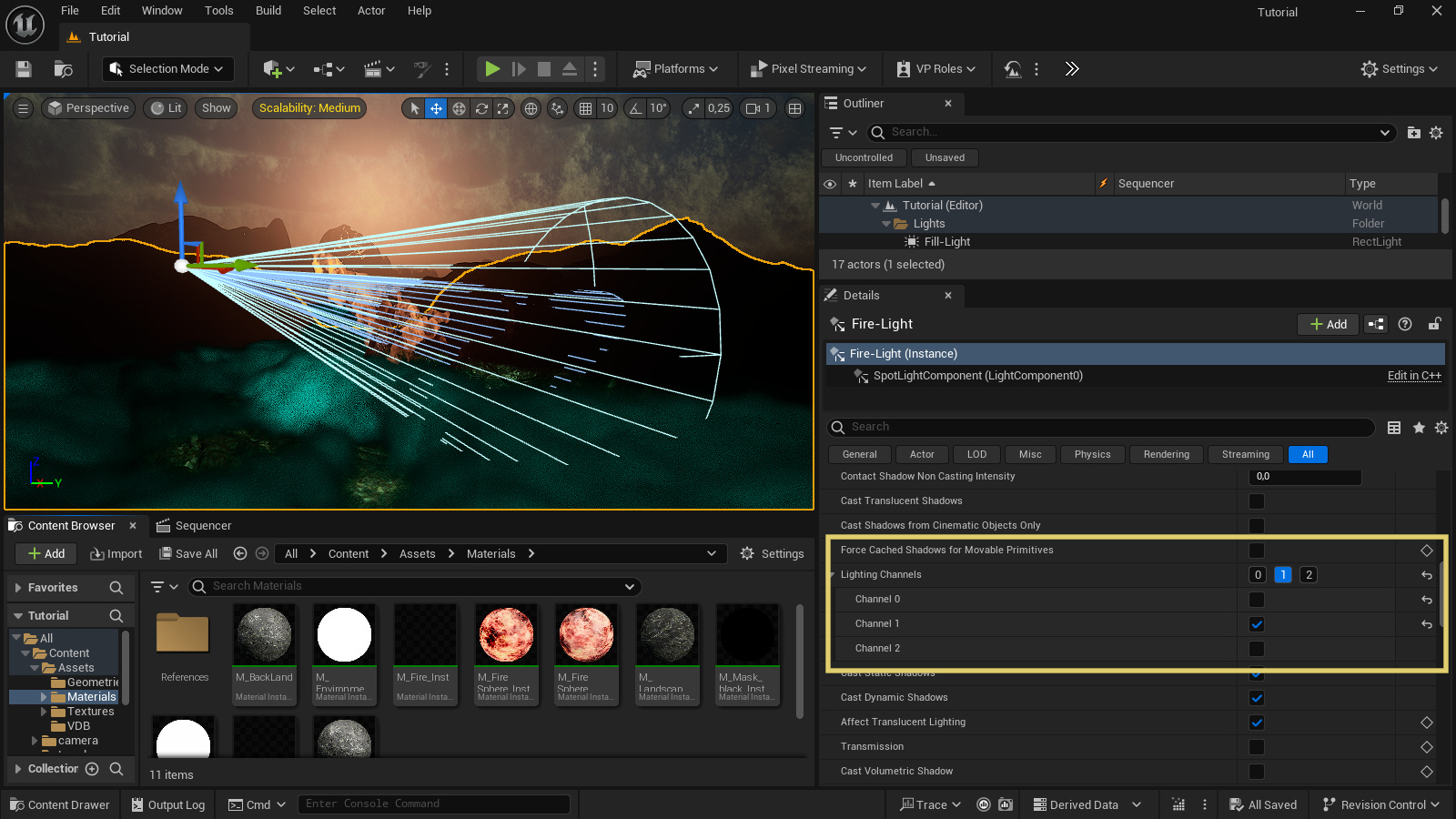Enable Channel 0 checkbox
Screen dimensions: 1456x819
(x=1257, y=600)
